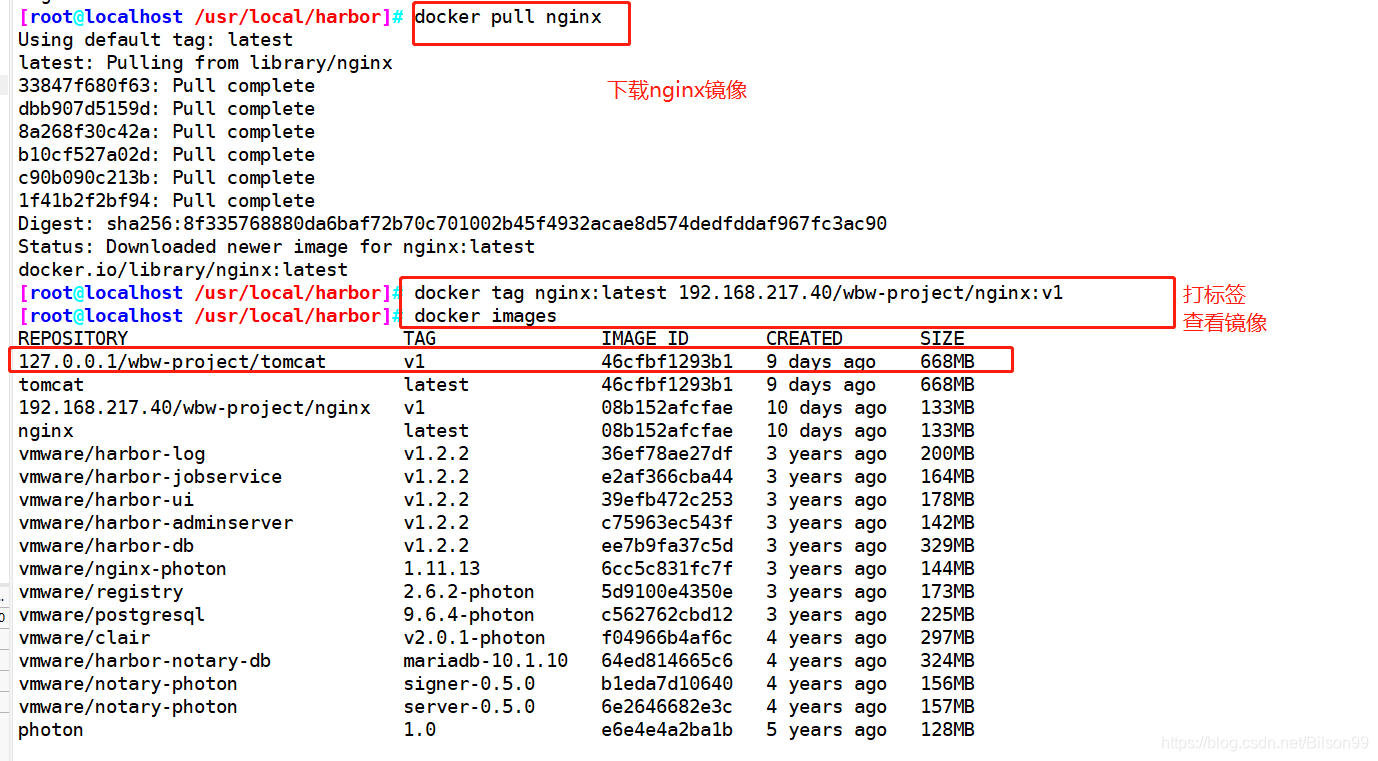Select the 'docker images' command text
This screenshot has width=1378, height=761.
pos(485,316)
